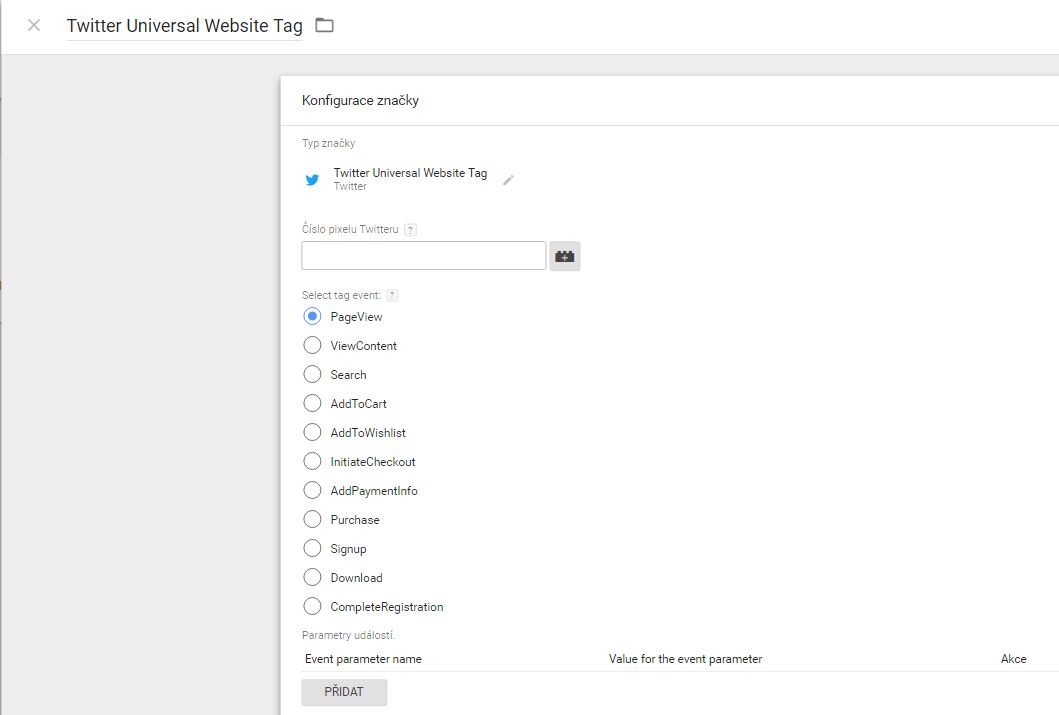Edit the tag name Twitter Universal Website Tag

(x=184, y=26)
